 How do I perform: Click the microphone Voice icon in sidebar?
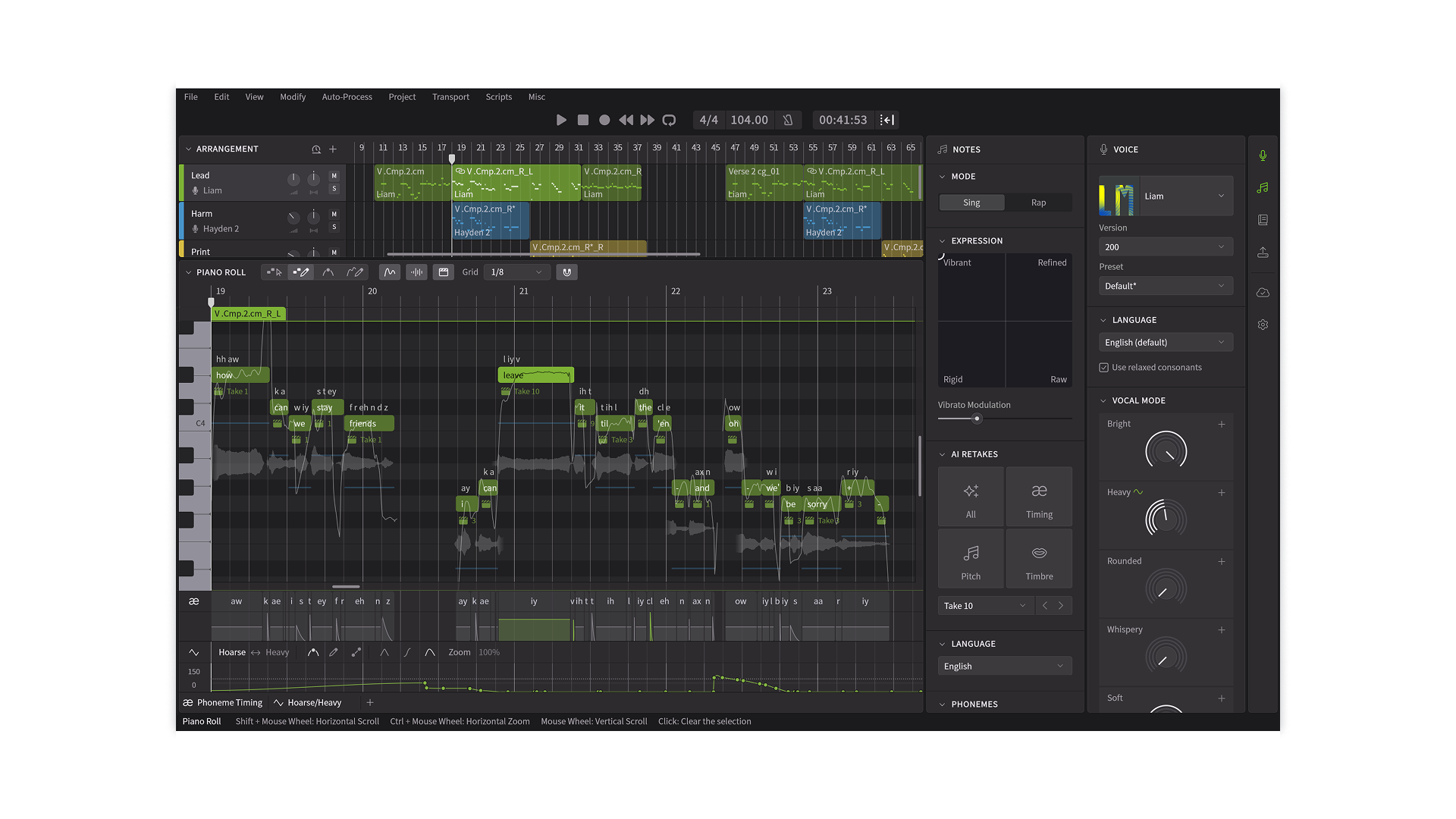click(1263, 155)
